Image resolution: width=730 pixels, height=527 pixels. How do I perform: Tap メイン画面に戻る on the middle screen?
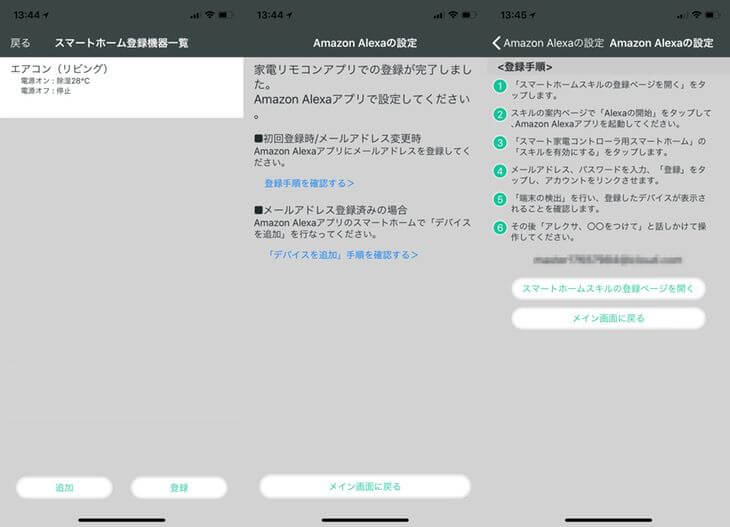[x=365, y=486]
